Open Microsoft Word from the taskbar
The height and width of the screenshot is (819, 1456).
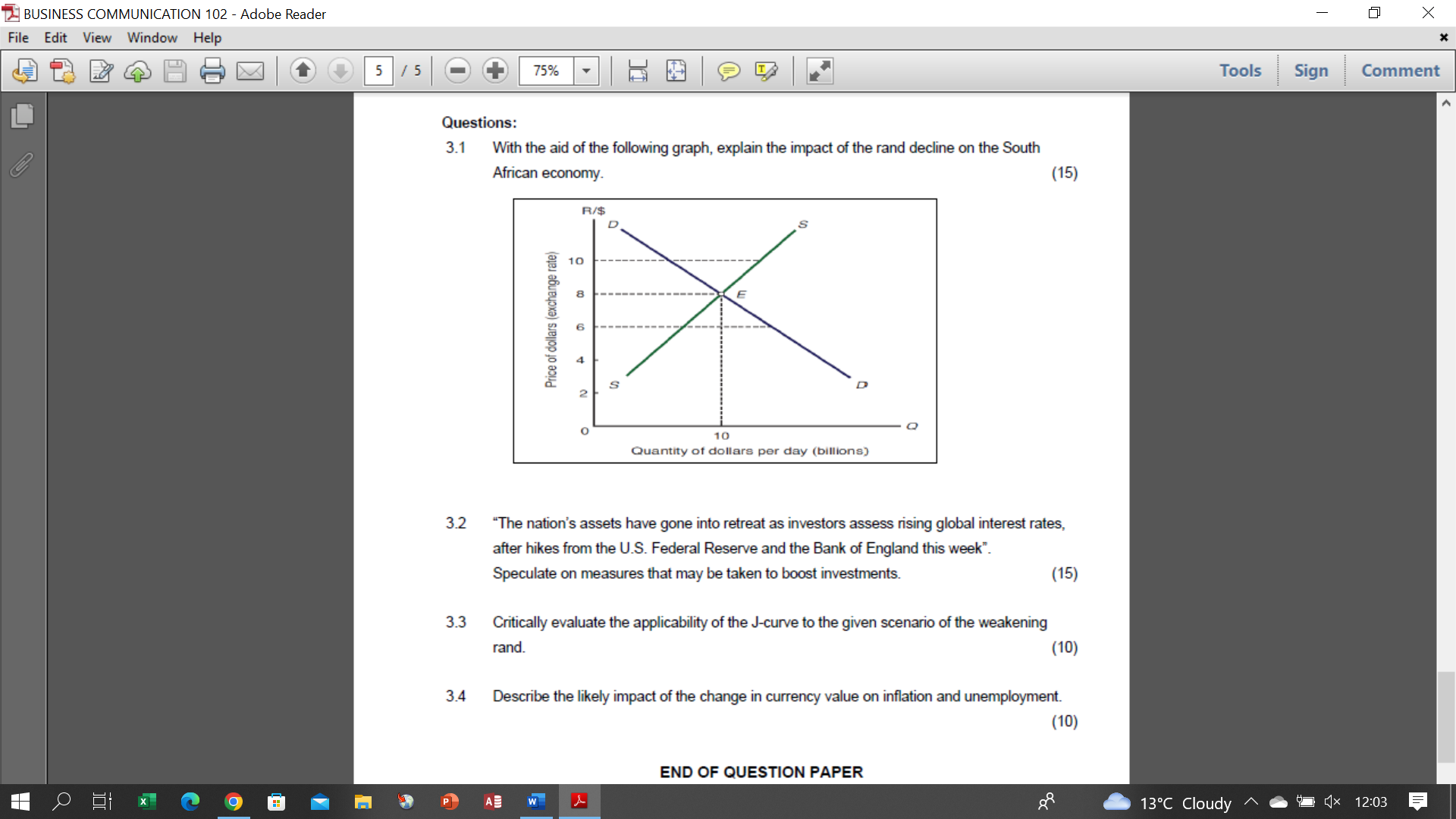click(536, 802)
